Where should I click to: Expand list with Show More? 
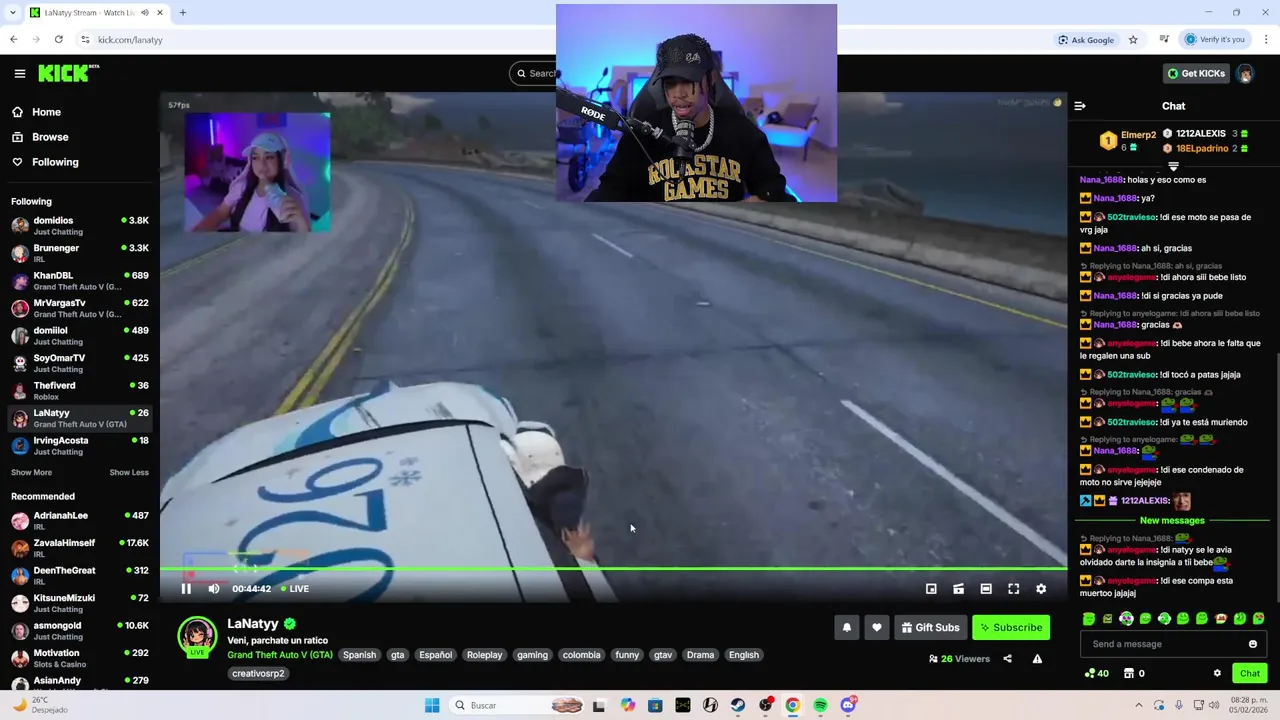click(x=31, y=472)
